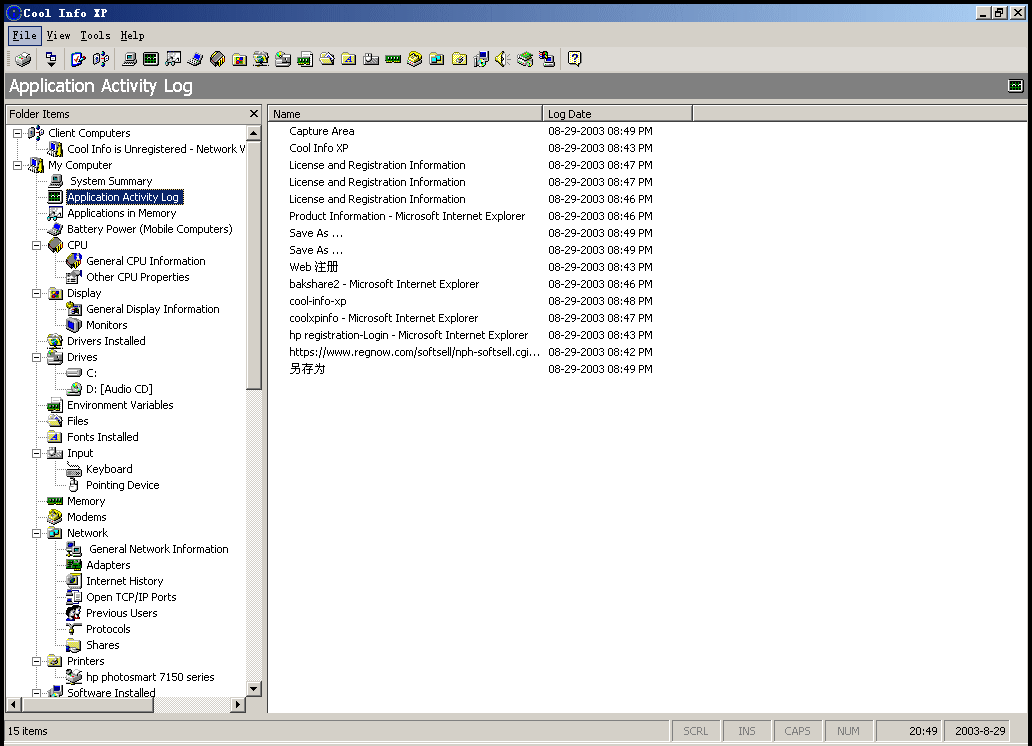Click the green Memory module toolbar icon
Viewport: 1032px width, 746px height.
(x=393, y=59)
